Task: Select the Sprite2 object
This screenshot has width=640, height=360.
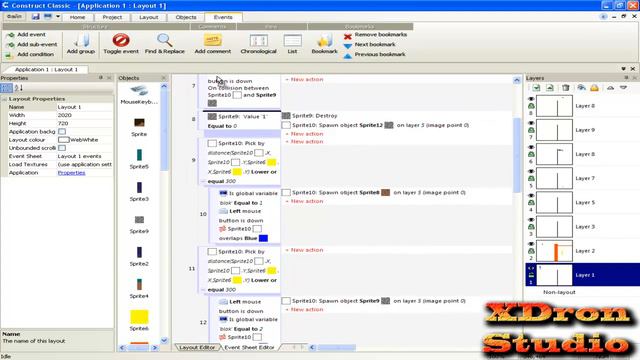Action: click(139, 256)
